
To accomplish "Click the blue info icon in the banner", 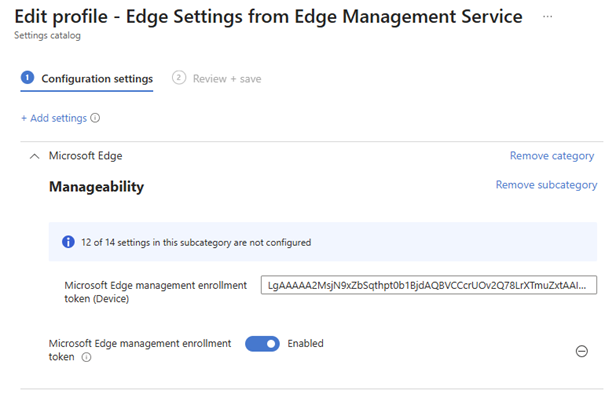I will click(69, 242).
